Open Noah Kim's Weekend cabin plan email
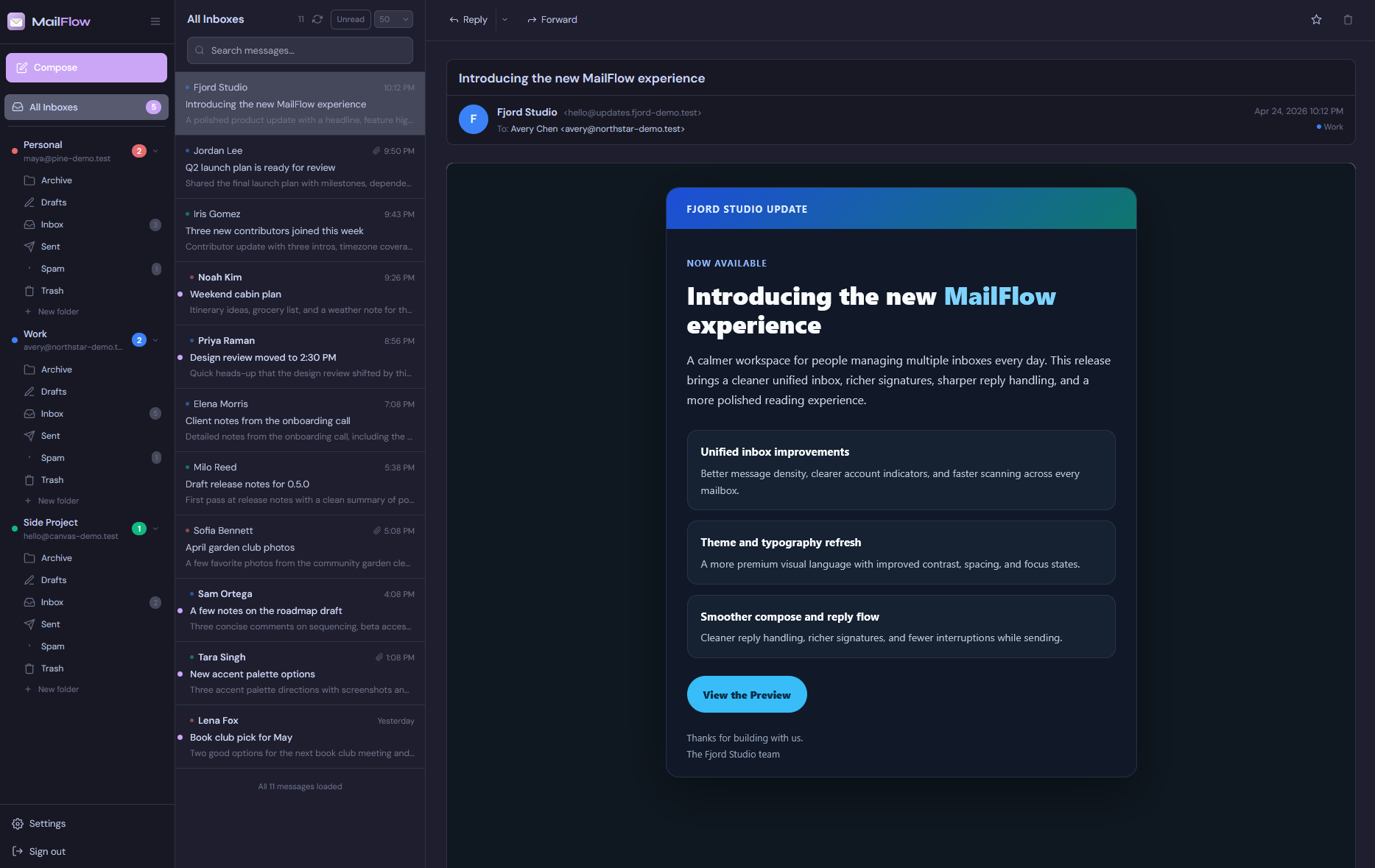This screenshot has width=1375, height=868. pos(300,294)
